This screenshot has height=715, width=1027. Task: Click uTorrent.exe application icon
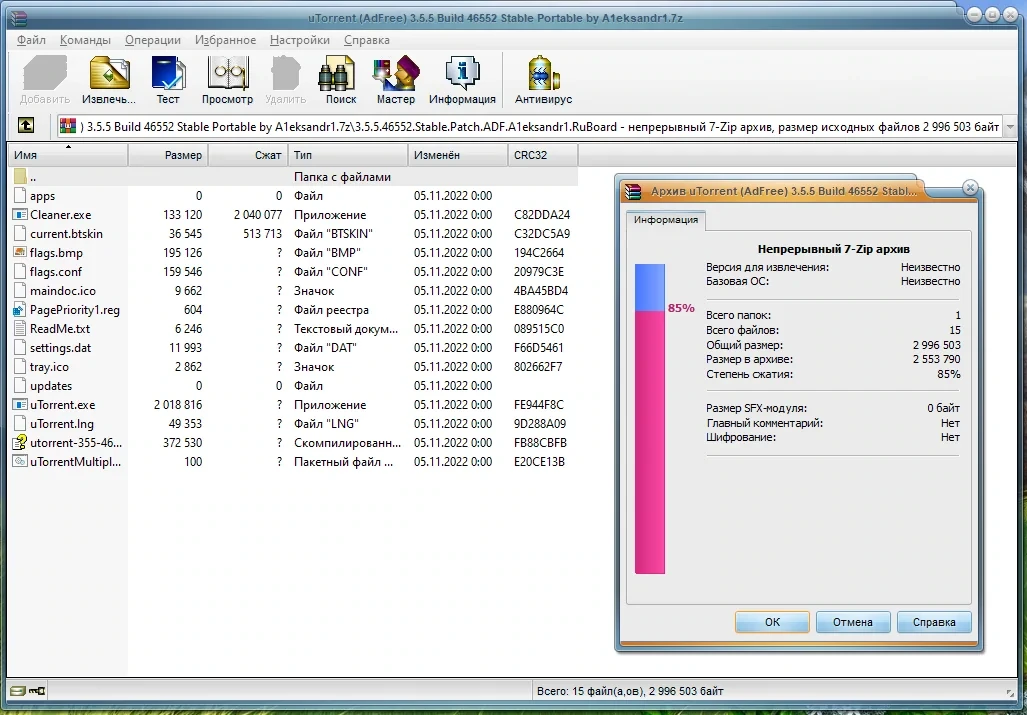[x=20, y=405]
